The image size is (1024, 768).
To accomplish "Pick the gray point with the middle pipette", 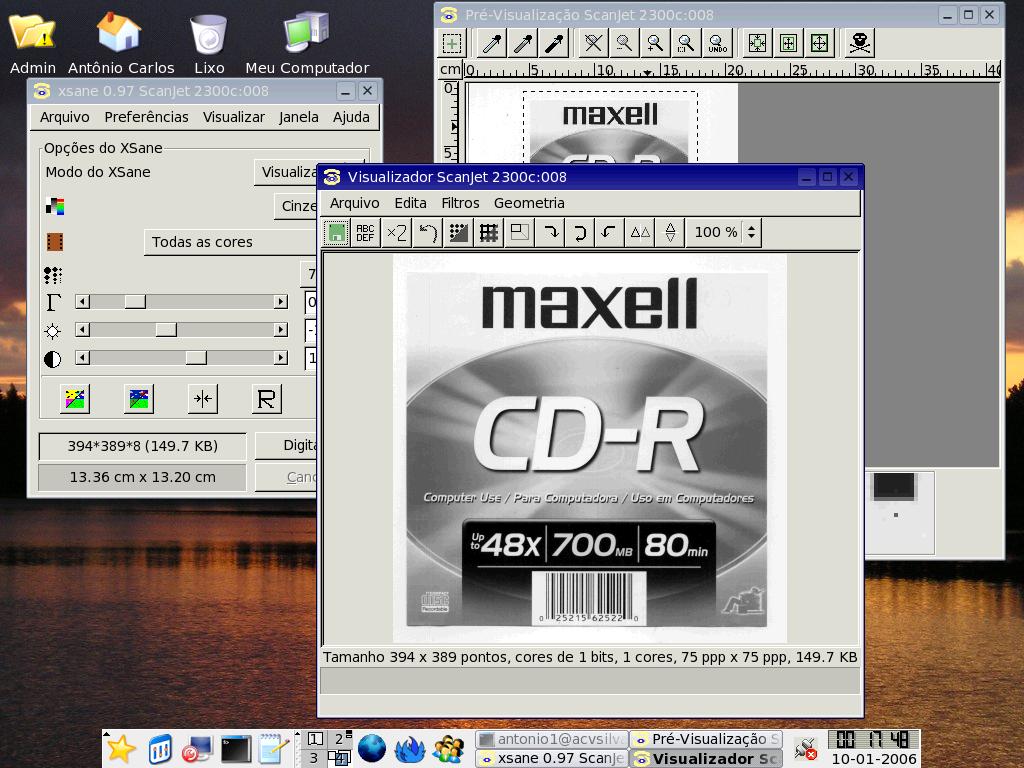I will 523,44.
